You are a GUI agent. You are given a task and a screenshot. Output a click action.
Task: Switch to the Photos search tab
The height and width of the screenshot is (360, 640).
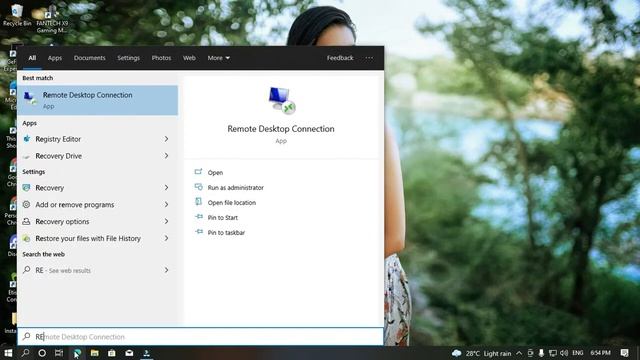[x=161, y=58]
